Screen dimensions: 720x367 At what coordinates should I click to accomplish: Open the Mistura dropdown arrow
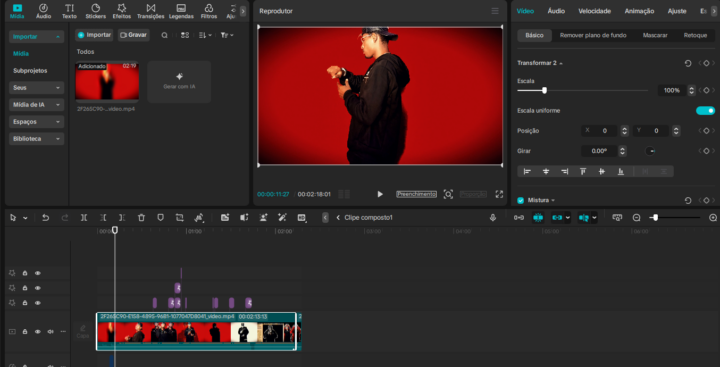tap(553, 201)
